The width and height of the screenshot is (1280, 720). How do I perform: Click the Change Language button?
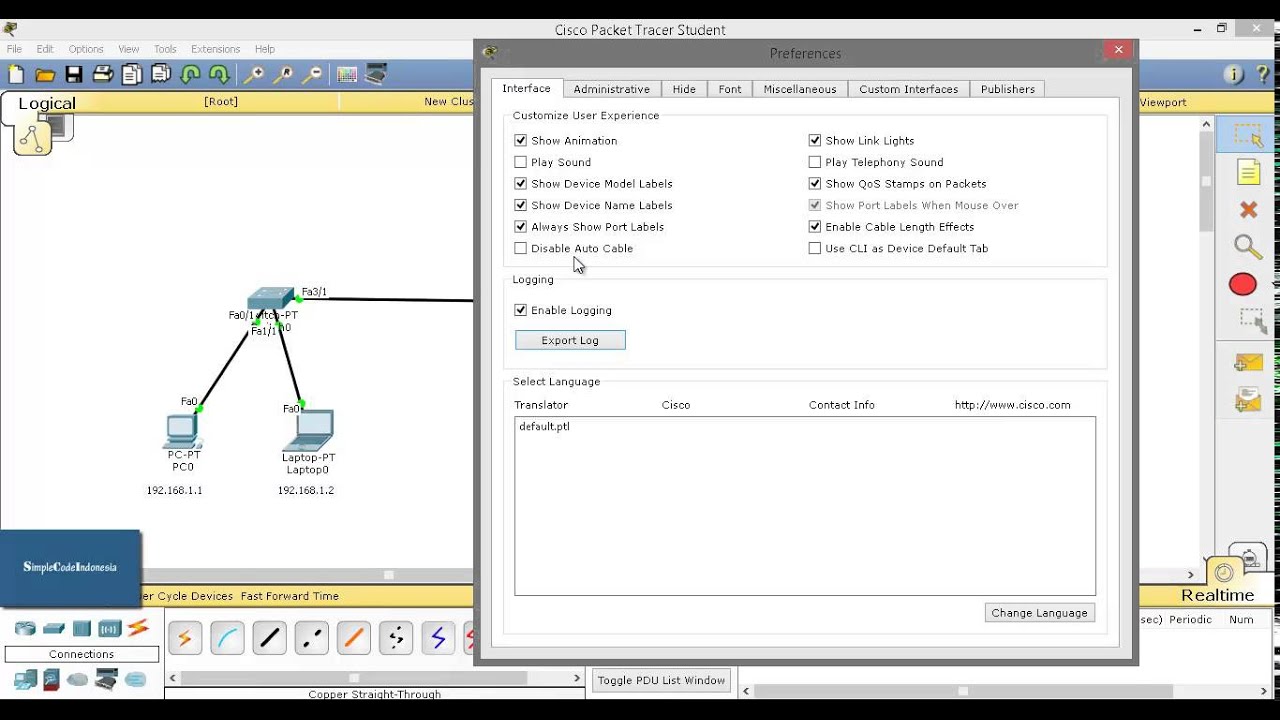click(x=1040, y=613)
